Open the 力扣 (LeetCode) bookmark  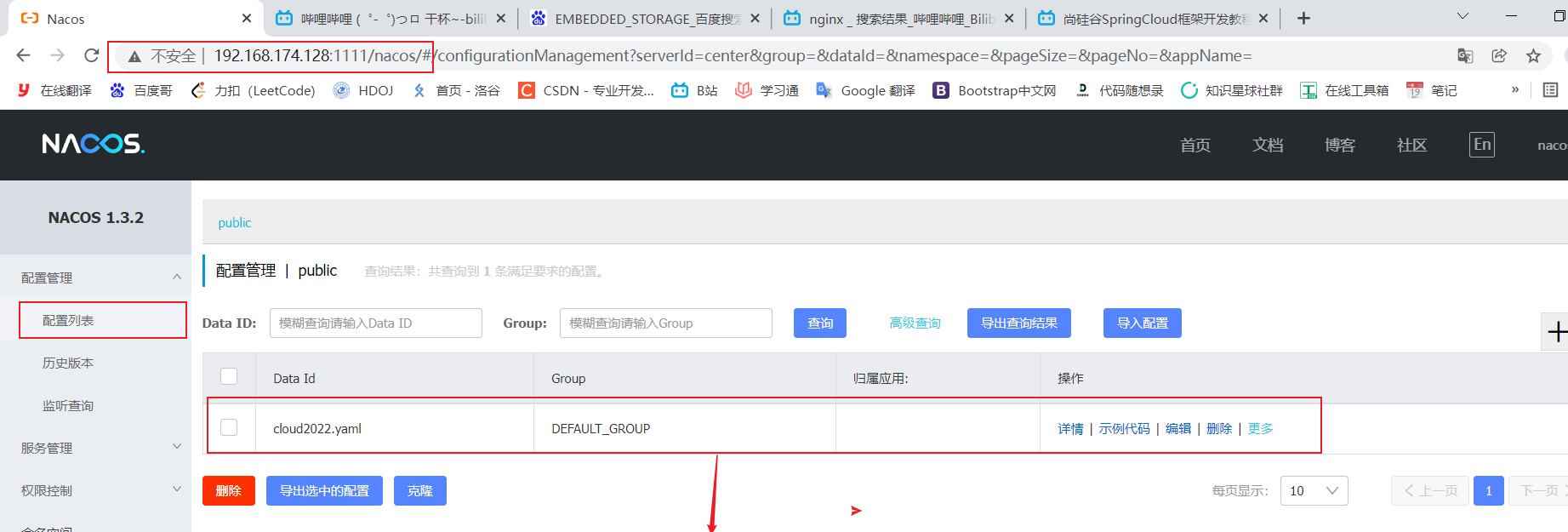(253, 90)
